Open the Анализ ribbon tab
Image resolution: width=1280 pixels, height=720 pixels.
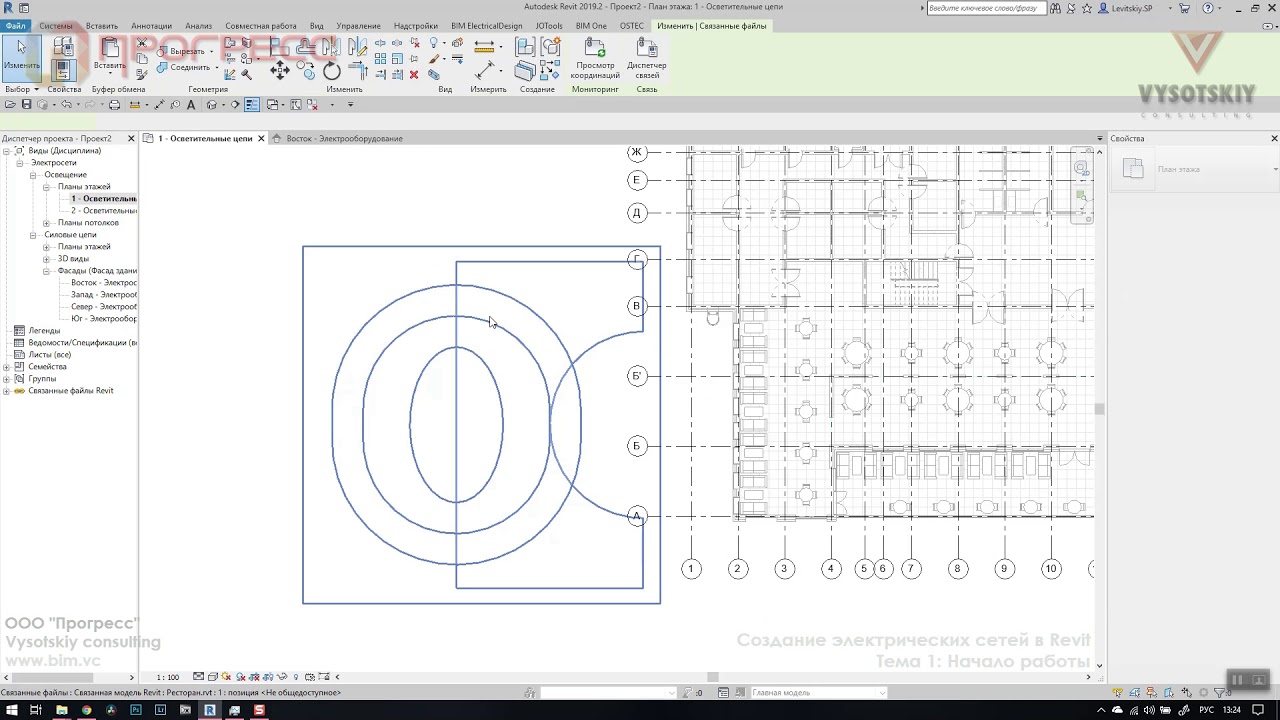[198, 26]
